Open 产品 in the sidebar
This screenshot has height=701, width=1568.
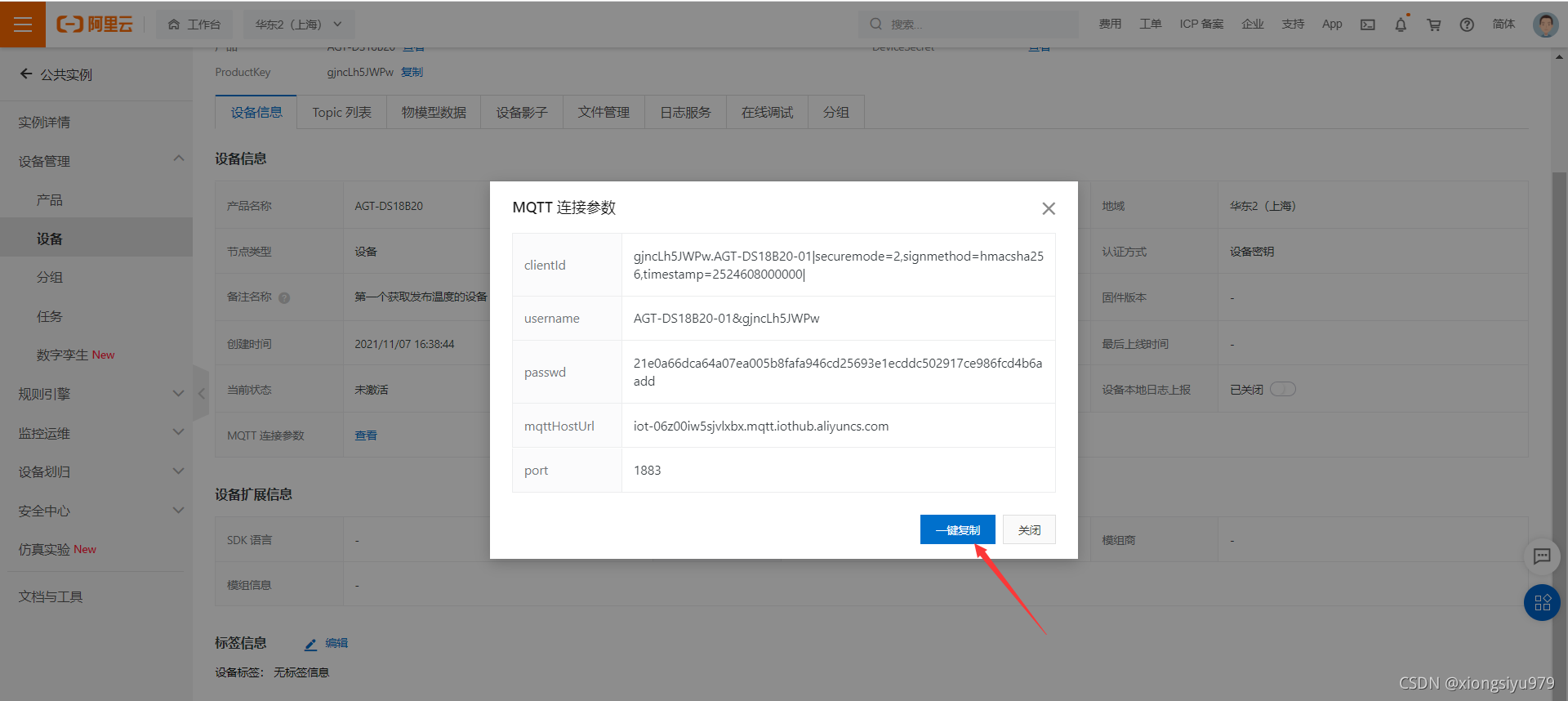[x=49, y=200]
